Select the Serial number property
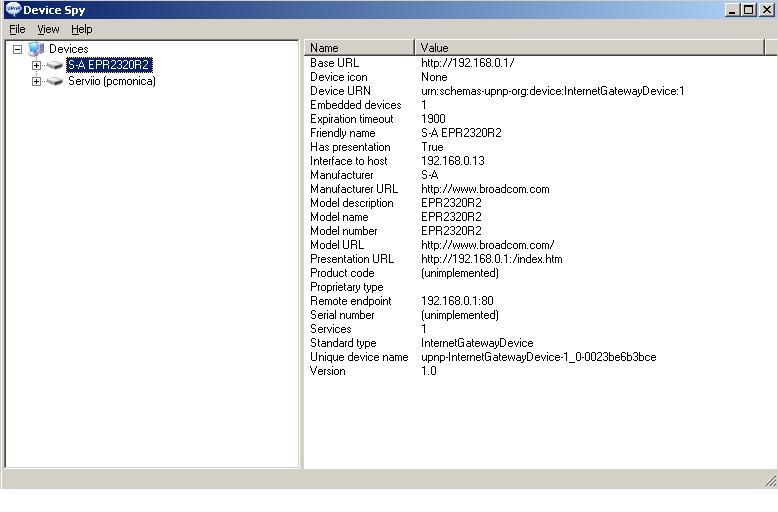The width and height of the screenshot is (778, 512). click(x=342, y=315)
